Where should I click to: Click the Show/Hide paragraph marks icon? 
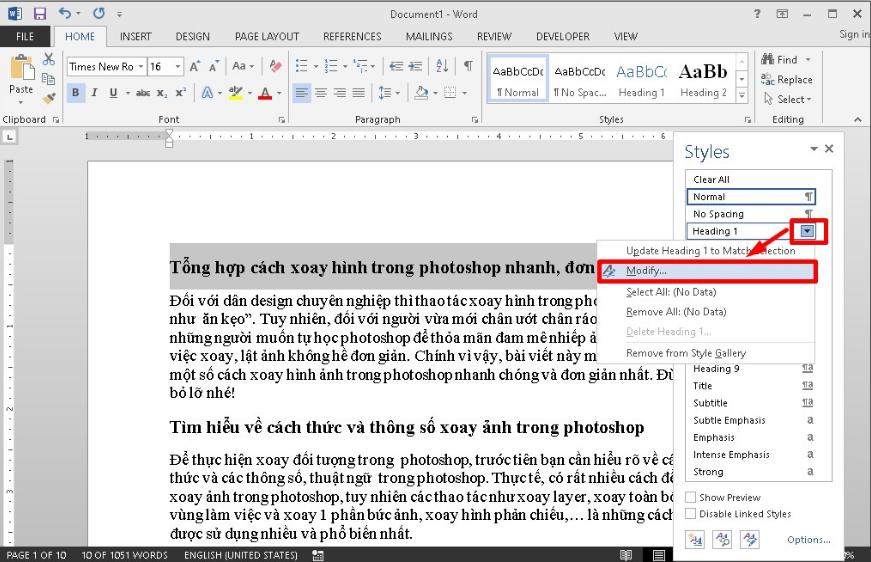coord(467,66)
